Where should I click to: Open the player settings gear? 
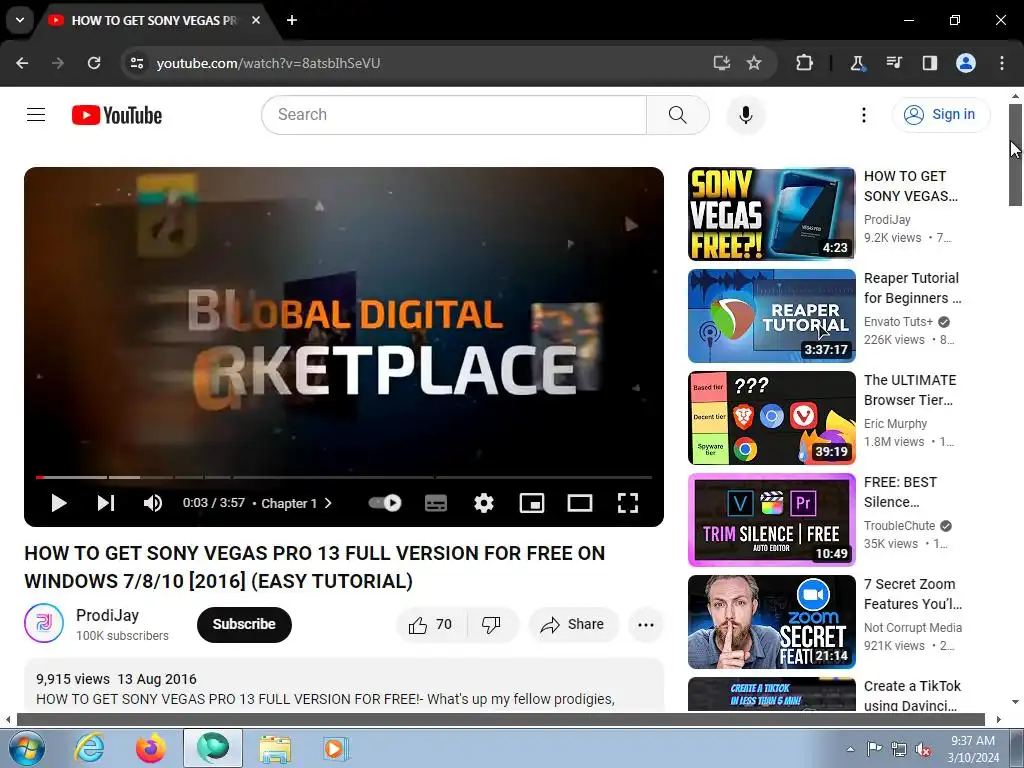[x=484, y=503]
